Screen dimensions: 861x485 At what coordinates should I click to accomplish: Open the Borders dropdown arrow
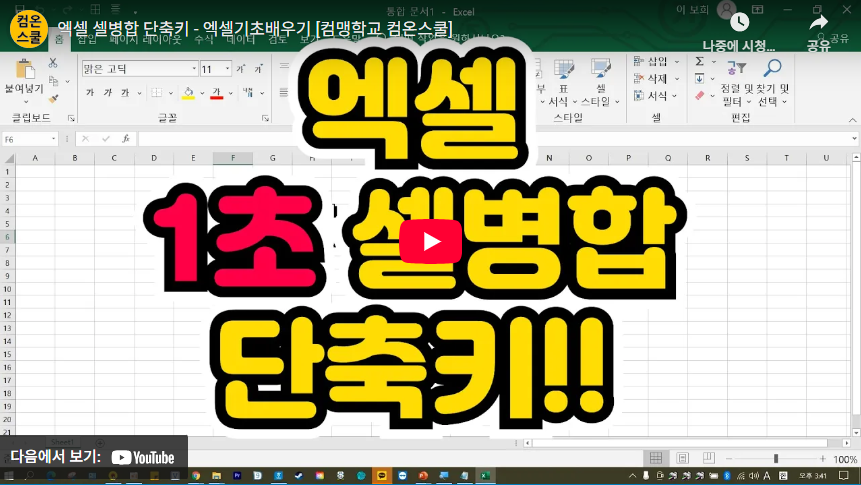(x=171, y=93)
